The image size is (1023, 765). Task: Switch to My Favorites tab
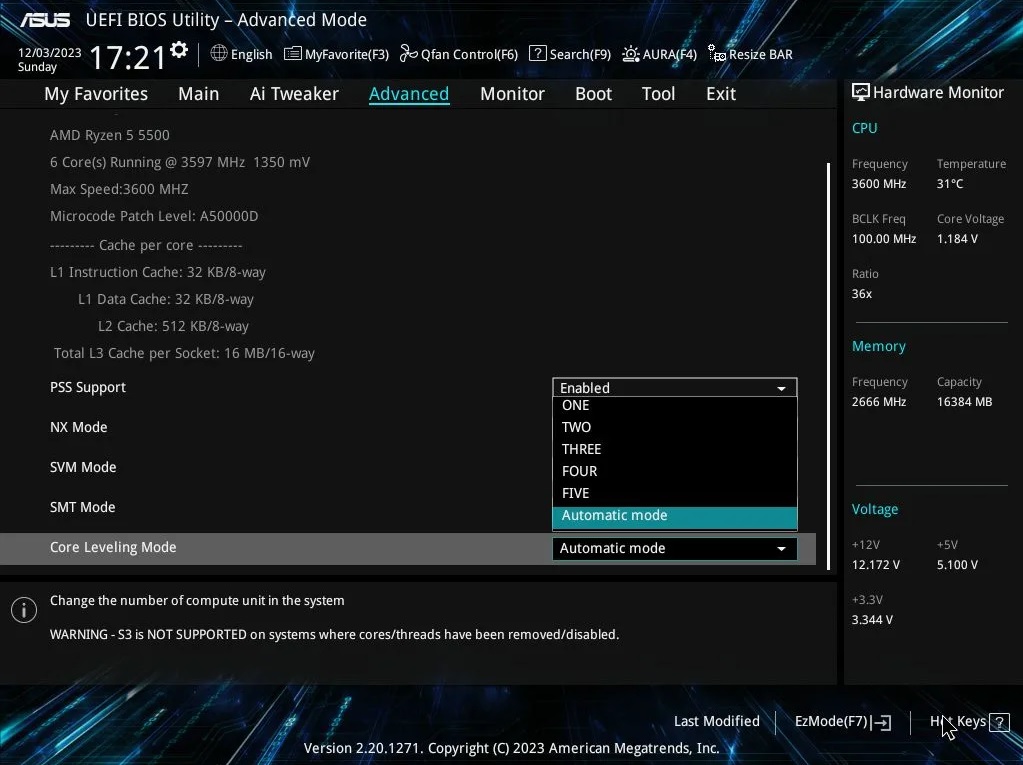coord(96,94)
